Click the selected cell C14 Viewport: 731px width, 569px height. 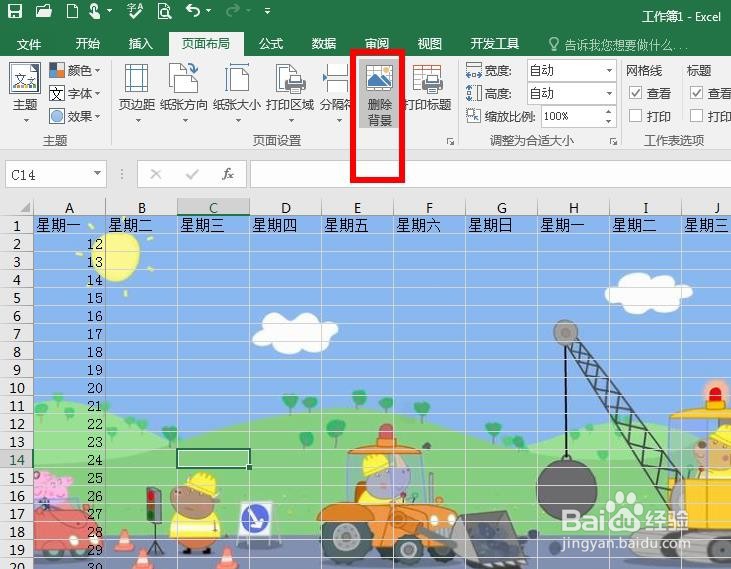point(214,459)
